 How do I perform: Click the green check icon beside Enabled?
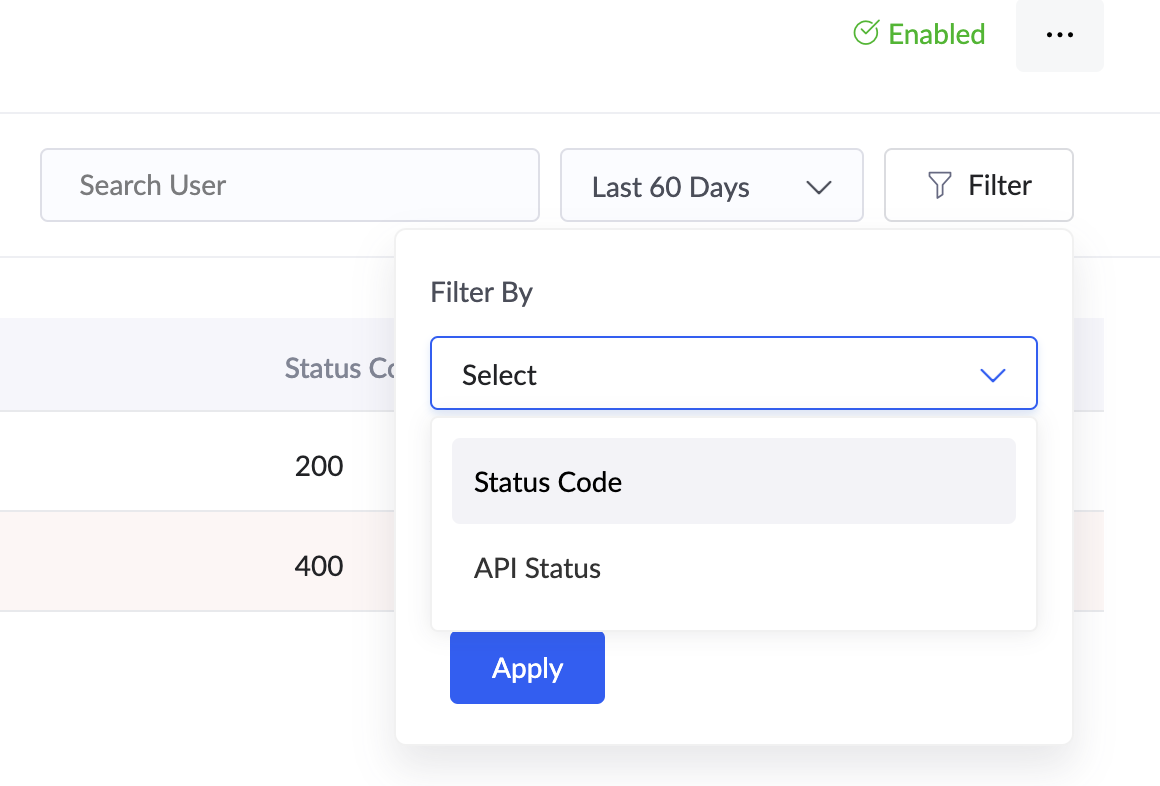[866, 34]
